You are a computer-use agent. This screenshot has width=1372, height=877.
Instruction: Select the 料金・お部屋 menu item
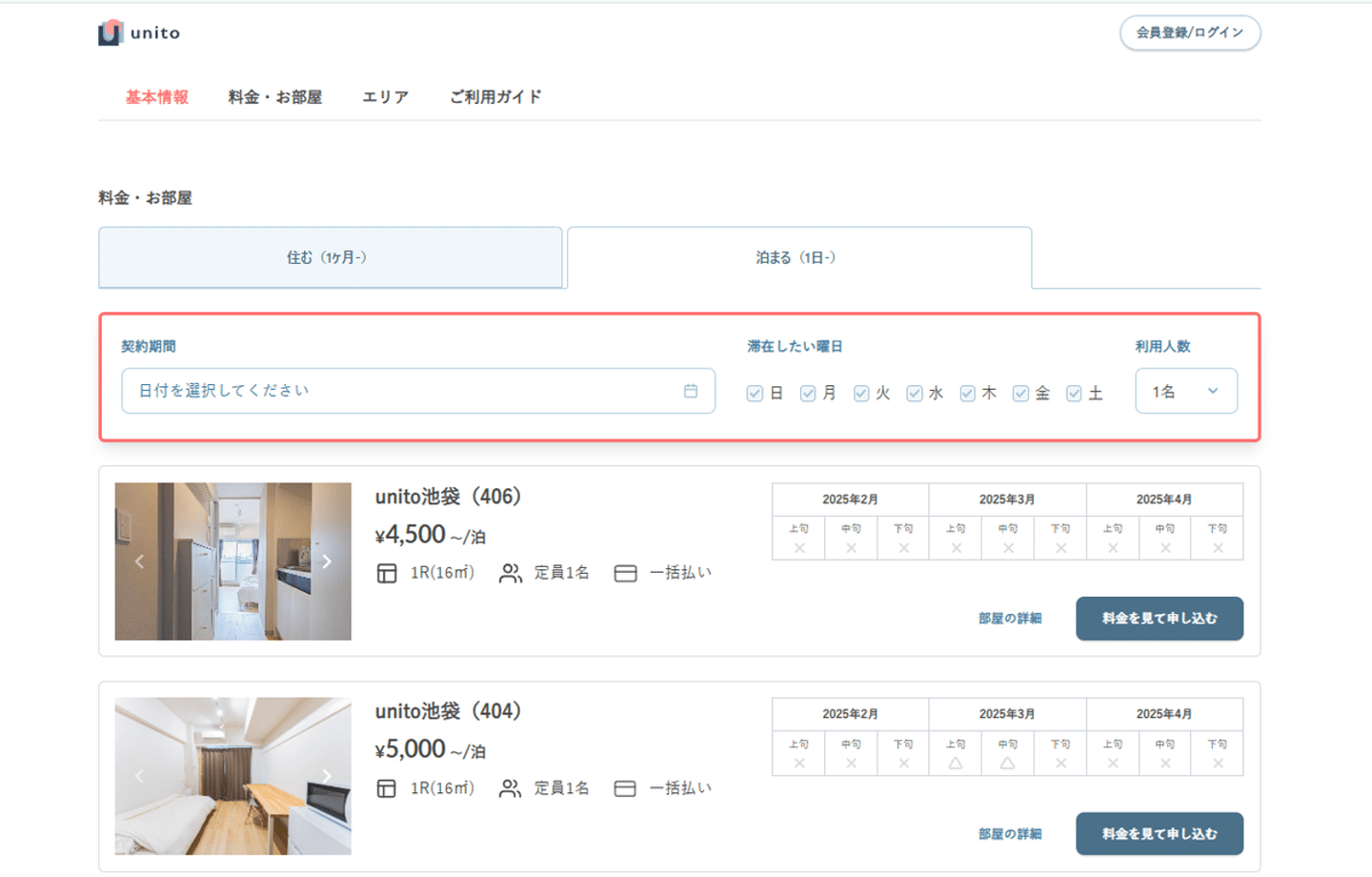pyautogui.click(x=275, y=97)
